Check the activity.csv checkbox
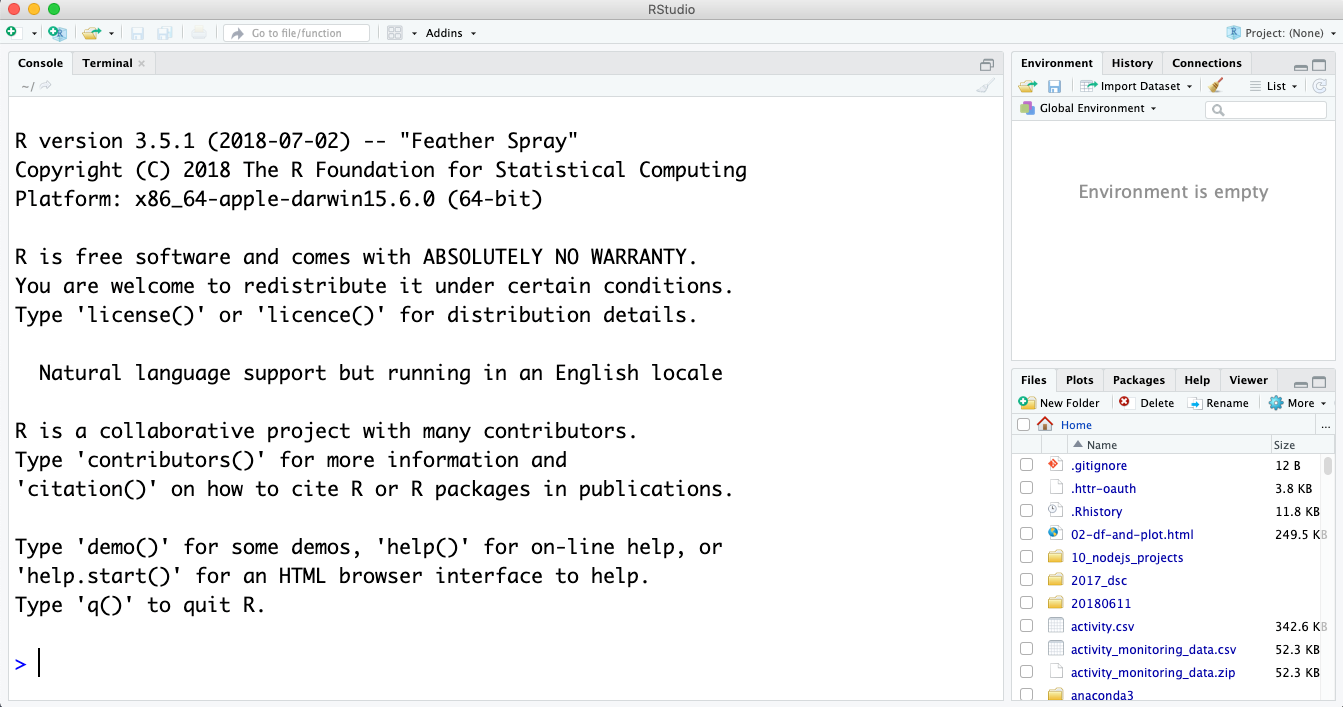Screen dimensions: 1343x707 point(1026,626)
